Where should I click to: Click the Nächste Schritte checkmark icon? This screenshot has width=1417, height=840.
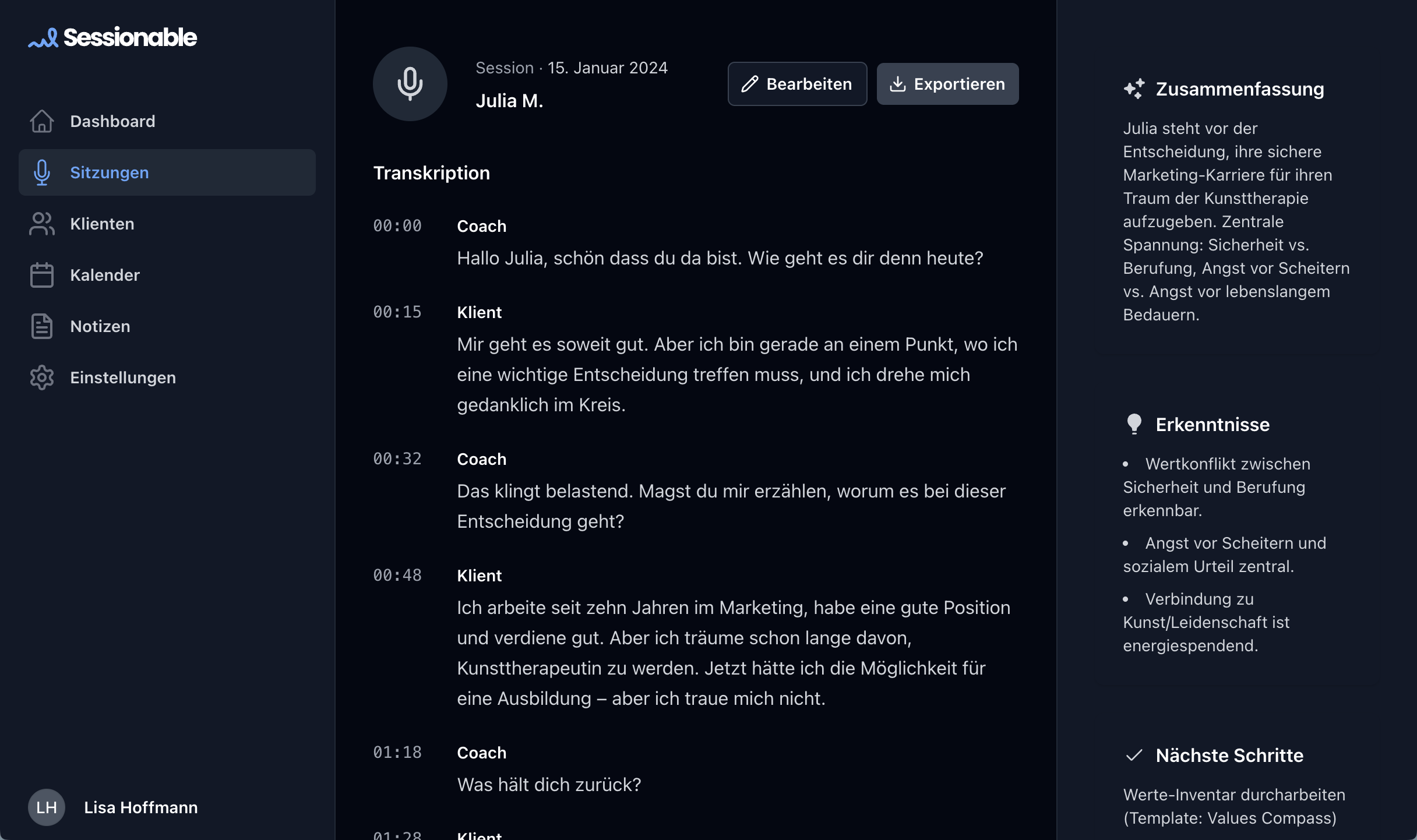(1134, 756)
